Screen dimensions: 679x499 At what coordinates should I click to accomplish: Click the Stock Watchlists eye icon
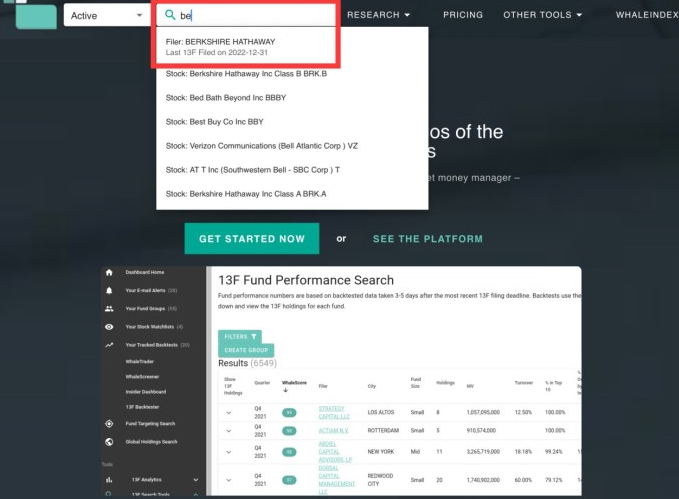click(109, 327)
